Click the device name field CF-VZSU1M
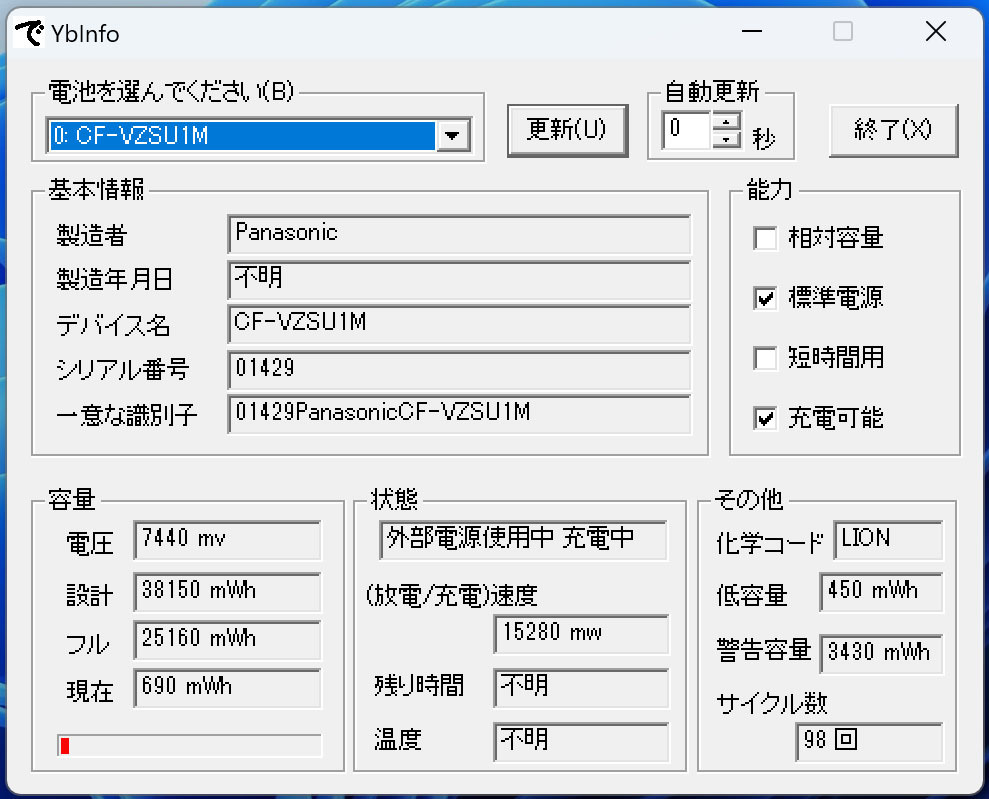The image size is (989, 799). click(x=459, y=324)
